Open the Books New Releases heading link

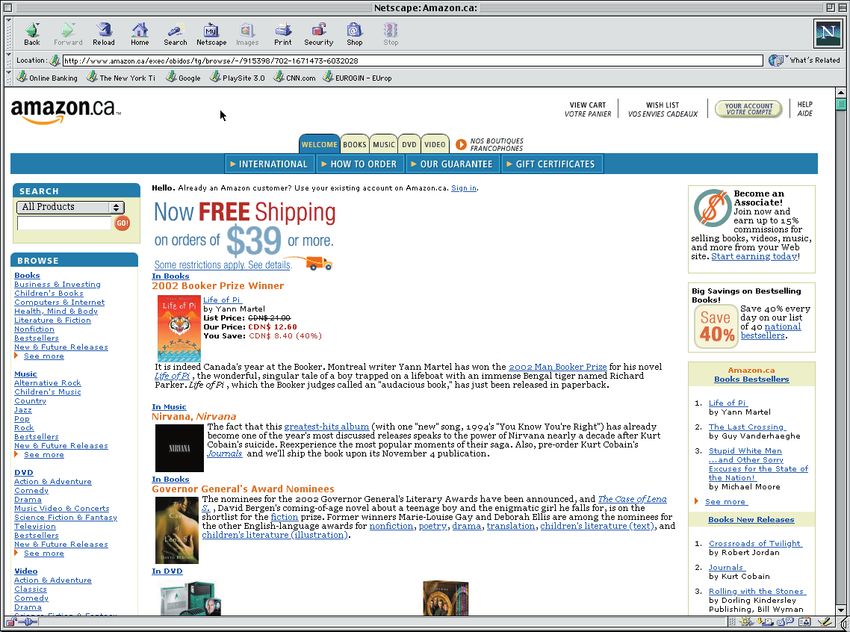point(751,519)
